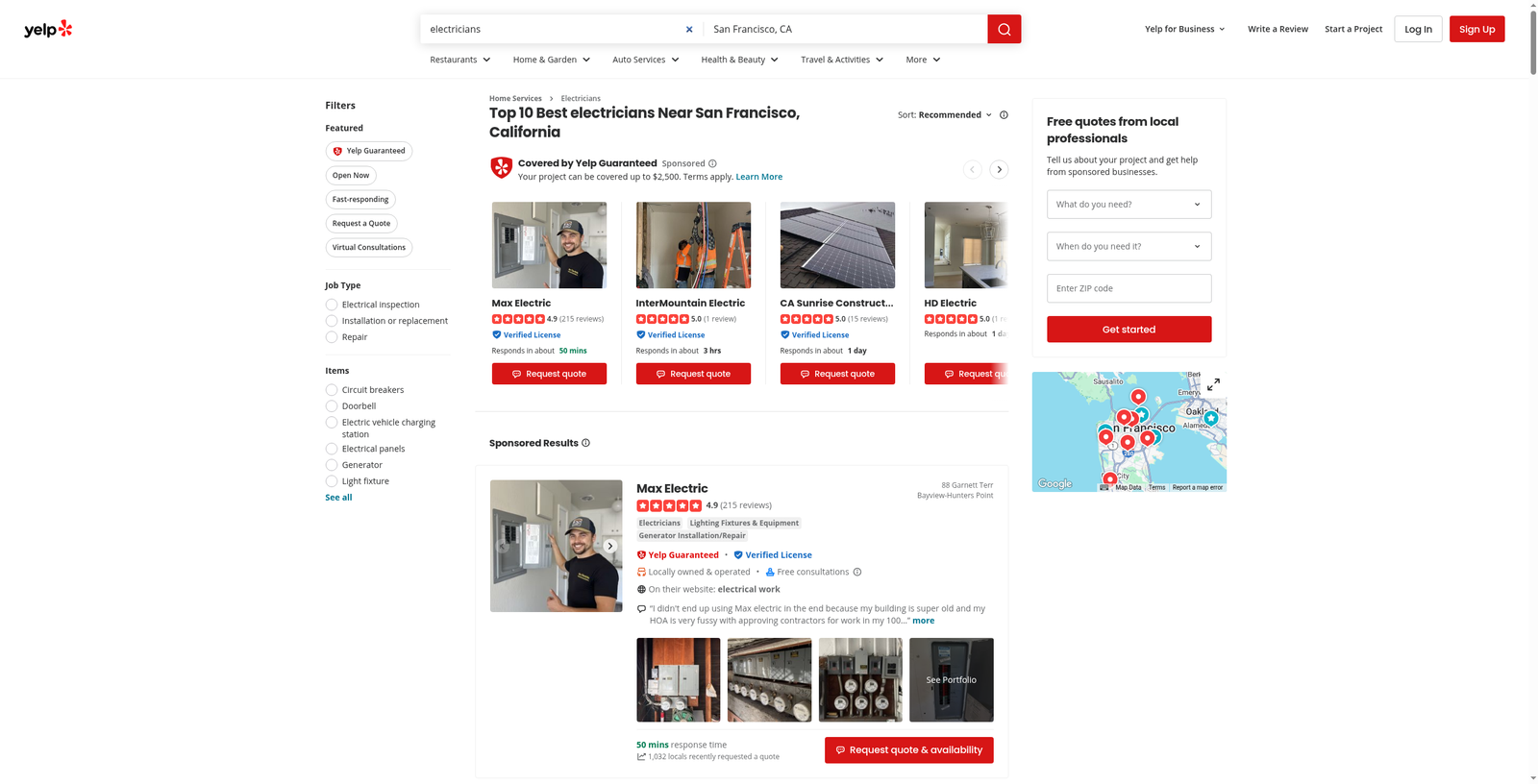Check the Generator item

pyautogui.click(x=331, y=465)
